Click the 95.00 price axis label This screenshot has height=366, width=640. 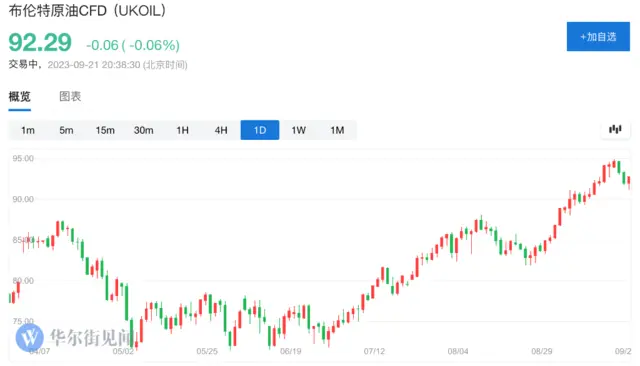coord(23,158)
